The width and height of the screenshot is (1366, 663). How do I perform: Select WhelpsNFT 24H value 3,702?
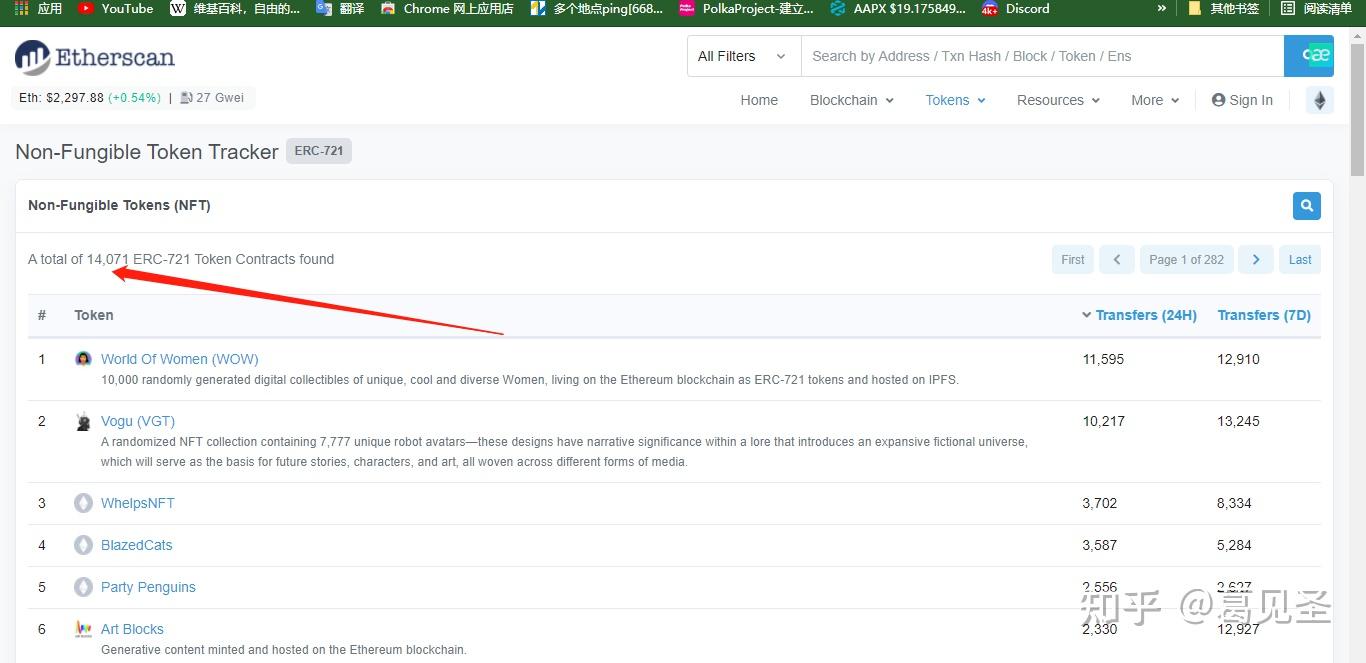[x=1100, y=503]
